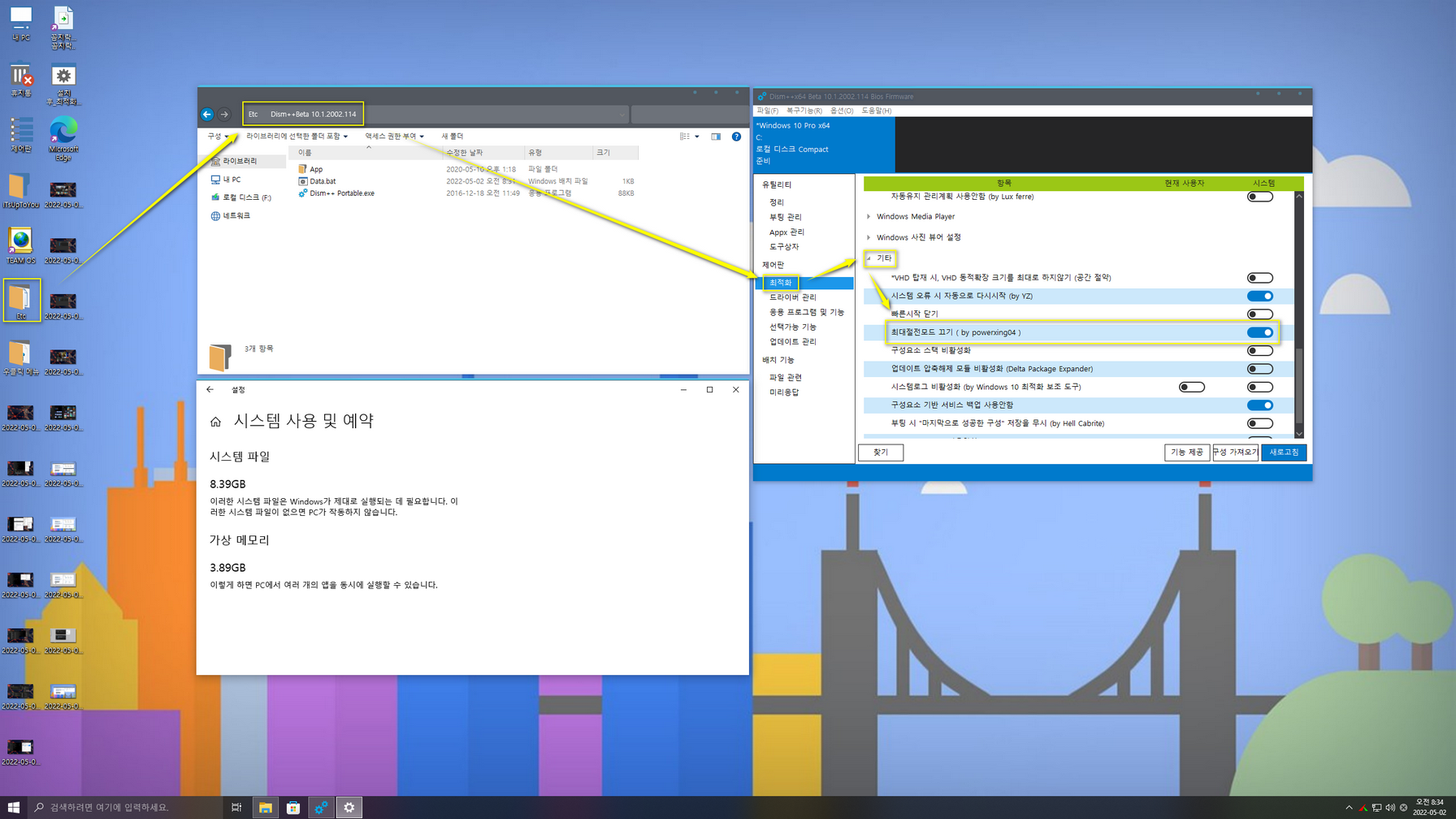Screen dimensions: 1456x819
Task: Sort the file list by 수정한 날짜 column
Action: tap(483, 153)
